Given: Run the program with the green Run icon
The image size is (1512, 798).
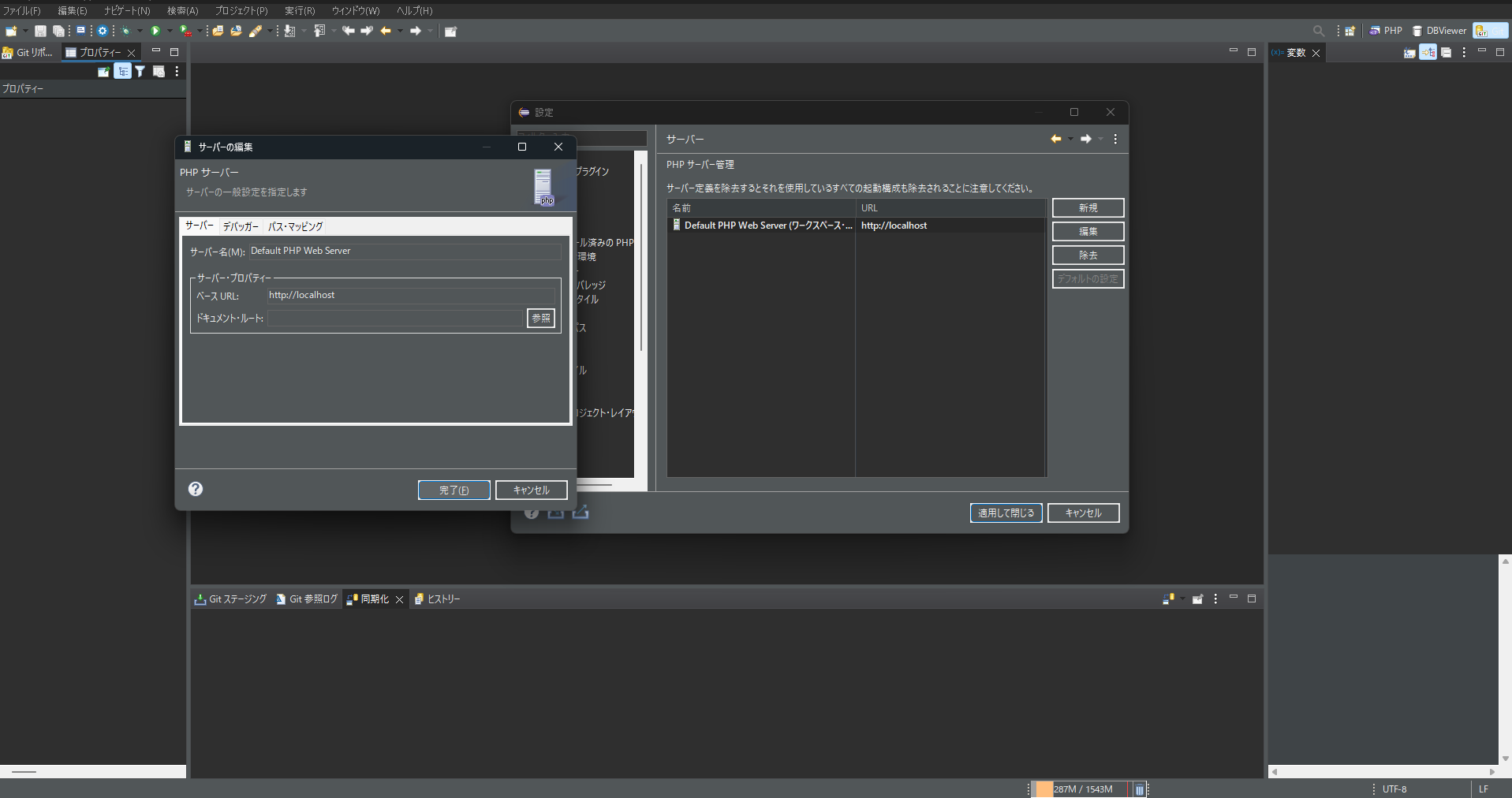Looking at the screenshot, I should tap(157, 31).
